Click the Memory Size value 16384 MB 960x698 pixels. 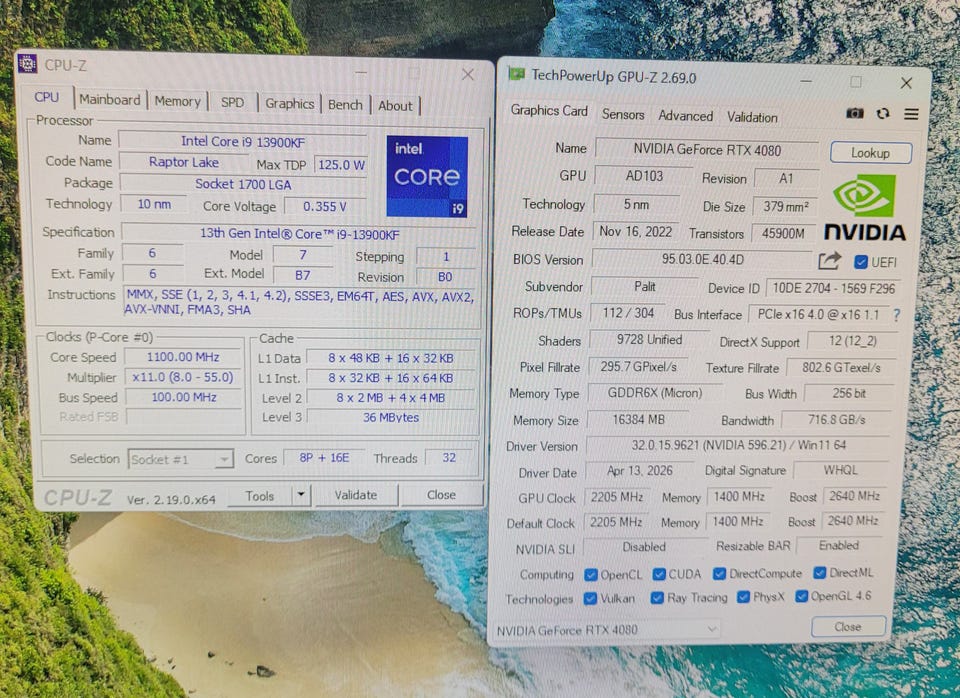pyautogui.click(x=639, y=420)
